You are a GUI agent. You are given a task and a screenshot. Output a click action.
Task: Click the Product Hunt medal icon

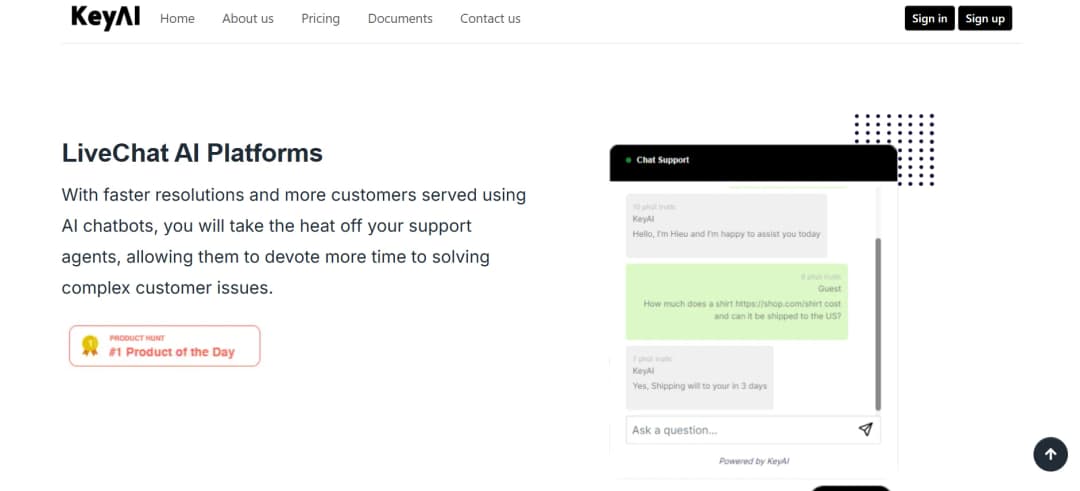pos(90,346)
